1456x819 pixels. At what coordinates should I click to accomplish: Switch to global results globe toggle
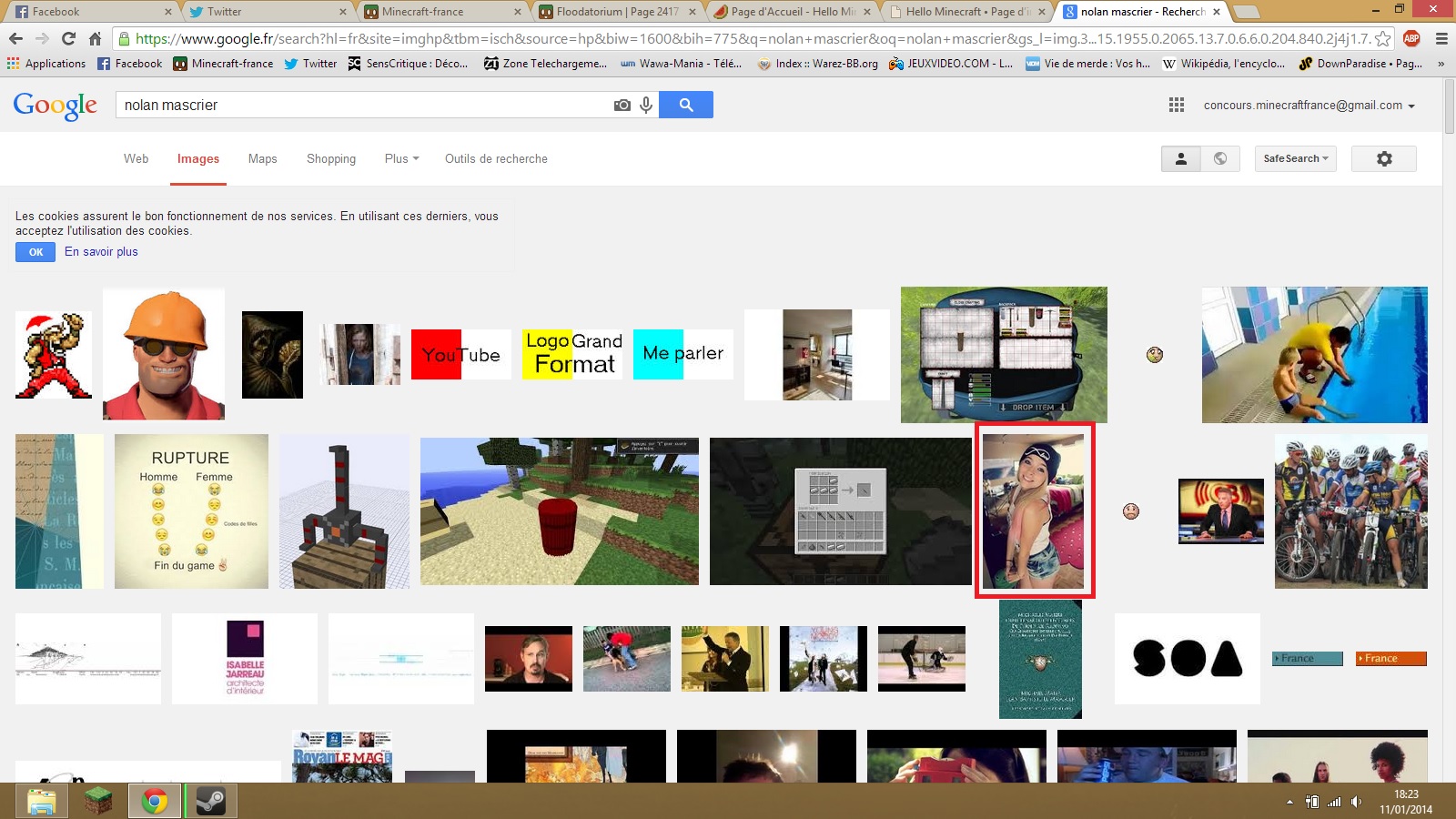tap(1220, 158)
